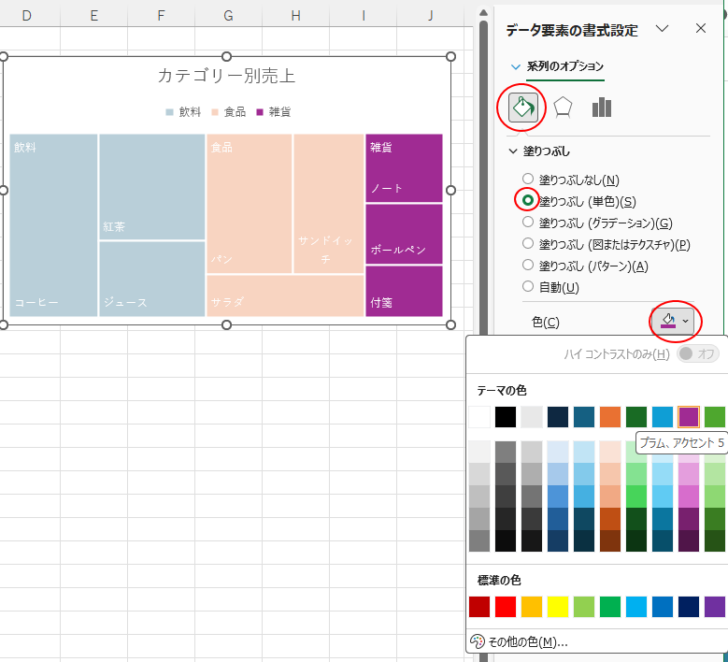The image size is (728, 662).
Task: Select 塗りつぶし (グラデーション)(G) radio button
Action: pos(528,222)
